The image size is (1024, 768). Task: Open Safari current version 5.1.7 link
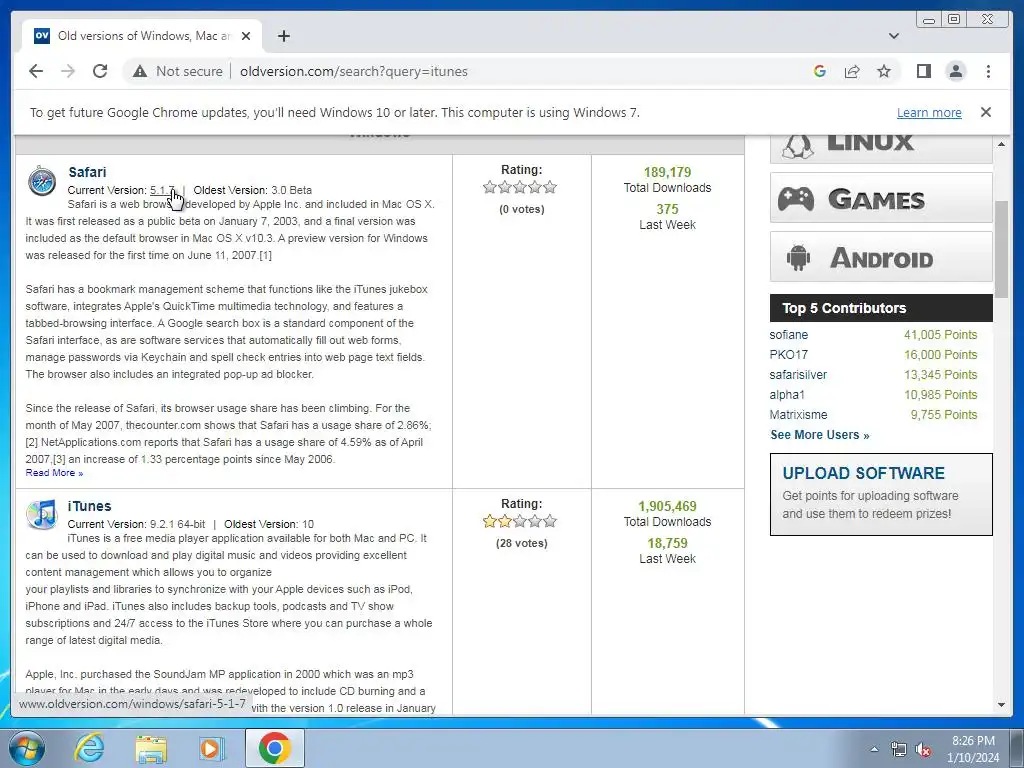163,190
